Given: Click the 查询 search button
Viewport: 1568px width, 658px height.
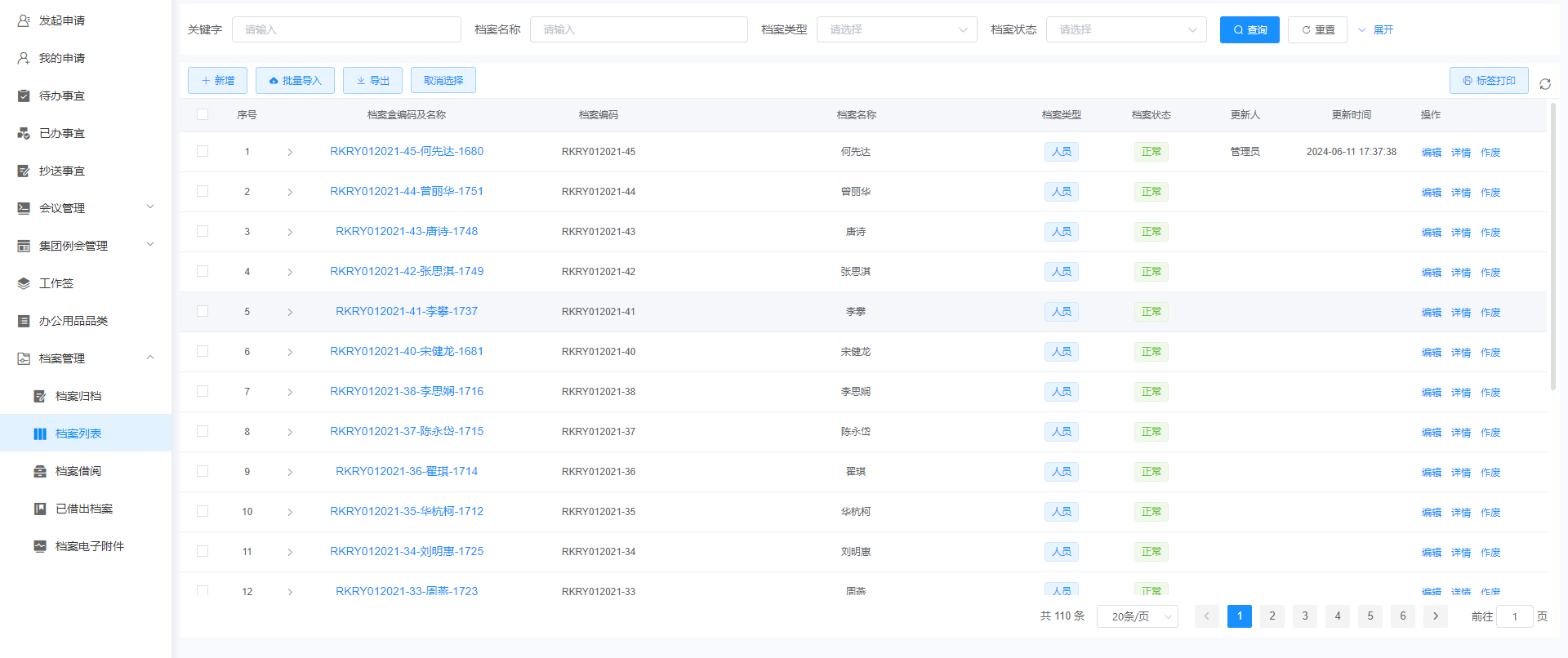Looking at the screenshot, I should coord(1249,29).
